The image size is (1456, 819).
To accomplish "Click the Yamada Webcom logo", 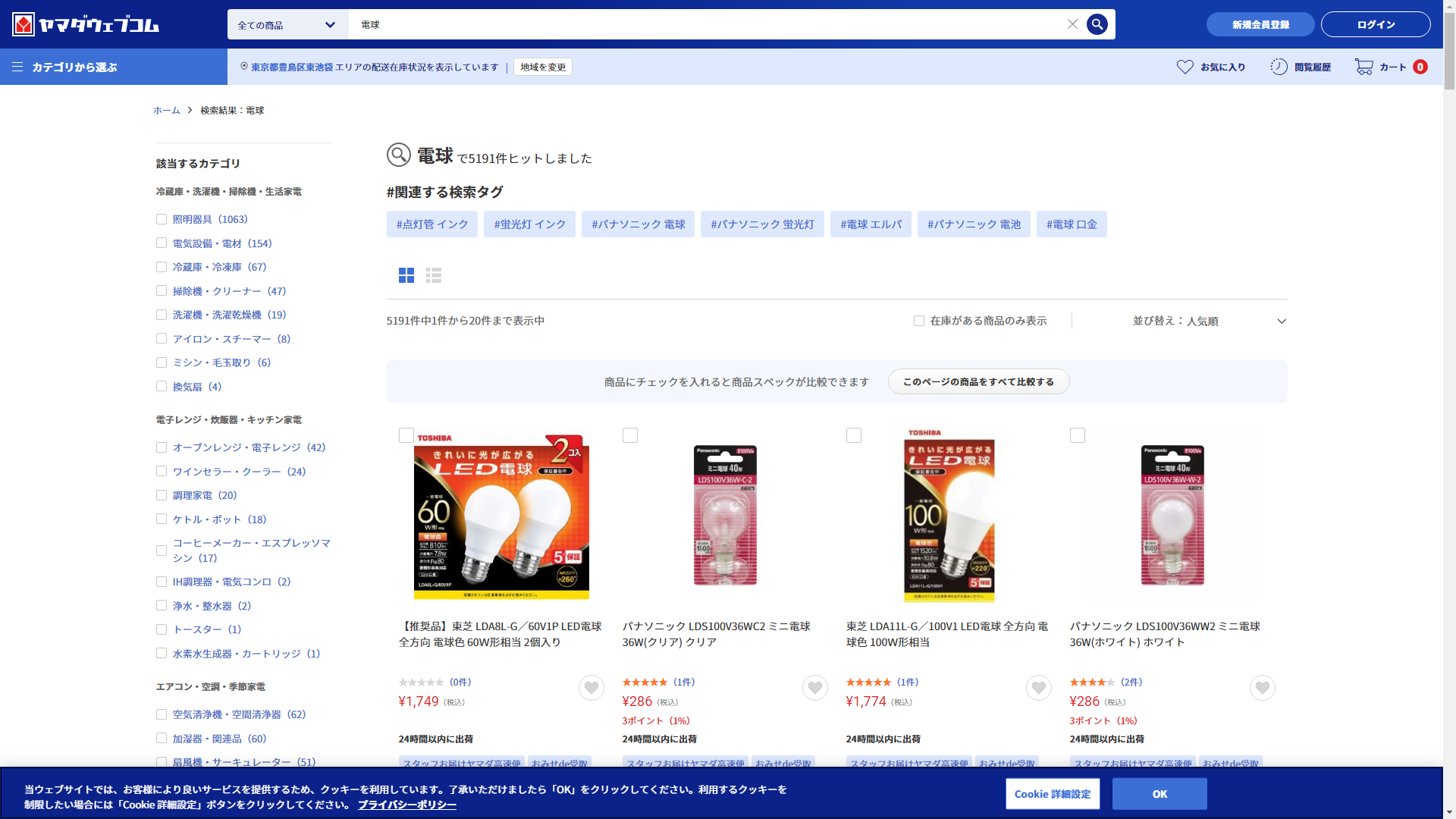I will (86, 24).
